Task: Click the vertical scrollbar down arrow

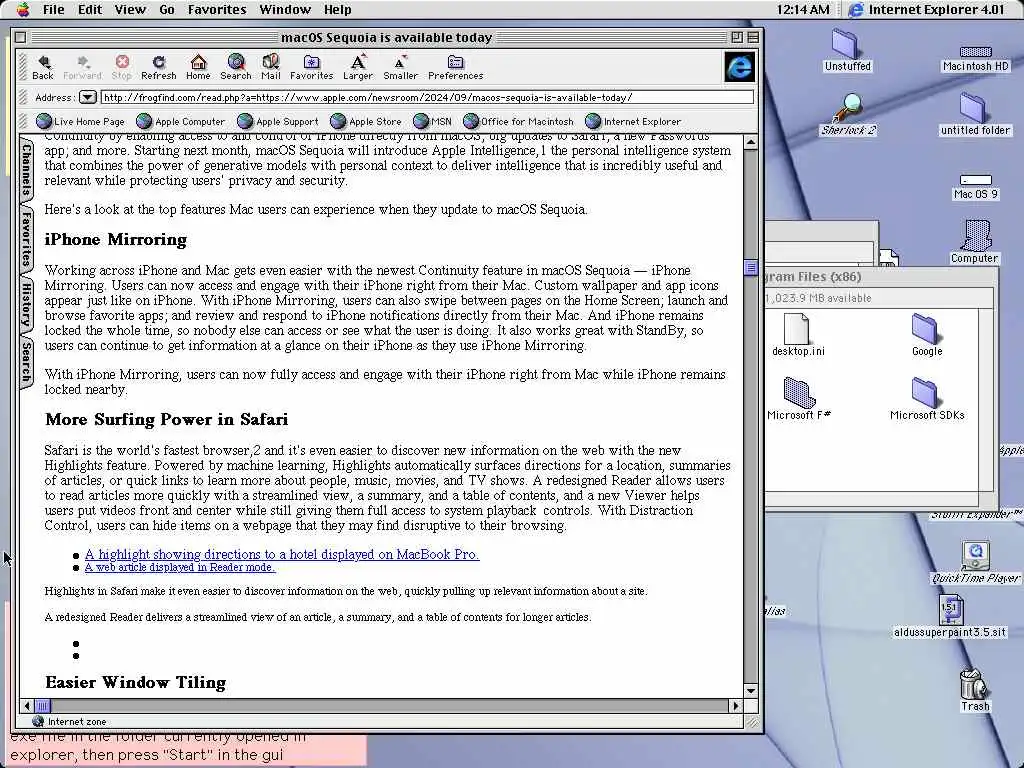Action: pyautogui.click(x=750, y=690)
